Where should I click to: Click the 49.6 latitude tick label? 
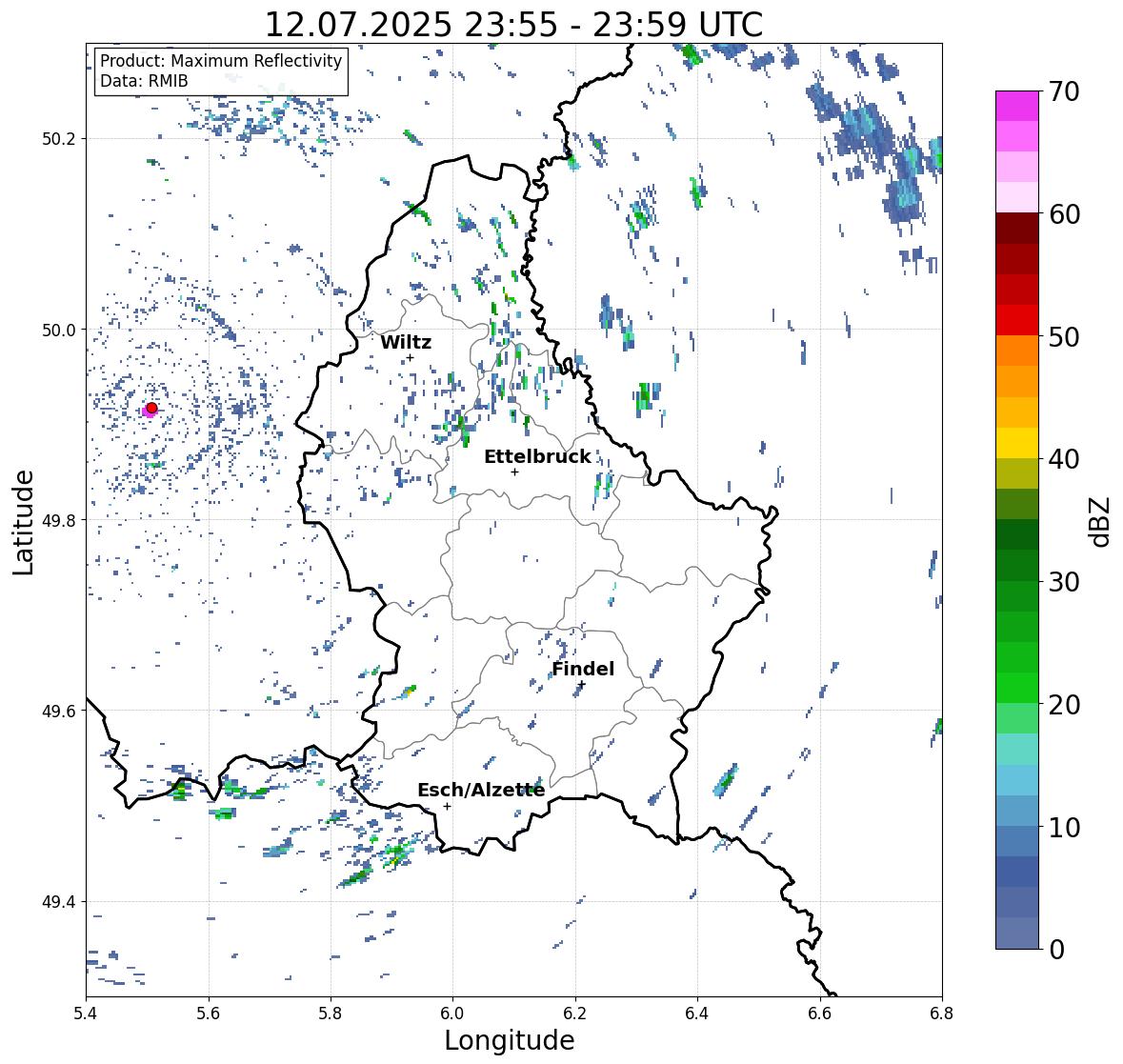pos(59,711)
